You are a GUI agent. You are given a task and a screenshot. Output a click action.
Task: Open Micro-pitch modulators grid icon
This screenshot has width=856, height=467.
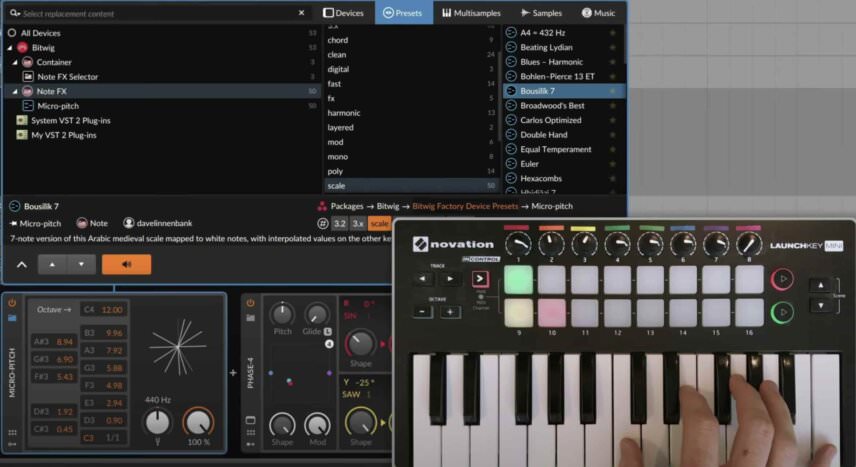click(12, 433)
